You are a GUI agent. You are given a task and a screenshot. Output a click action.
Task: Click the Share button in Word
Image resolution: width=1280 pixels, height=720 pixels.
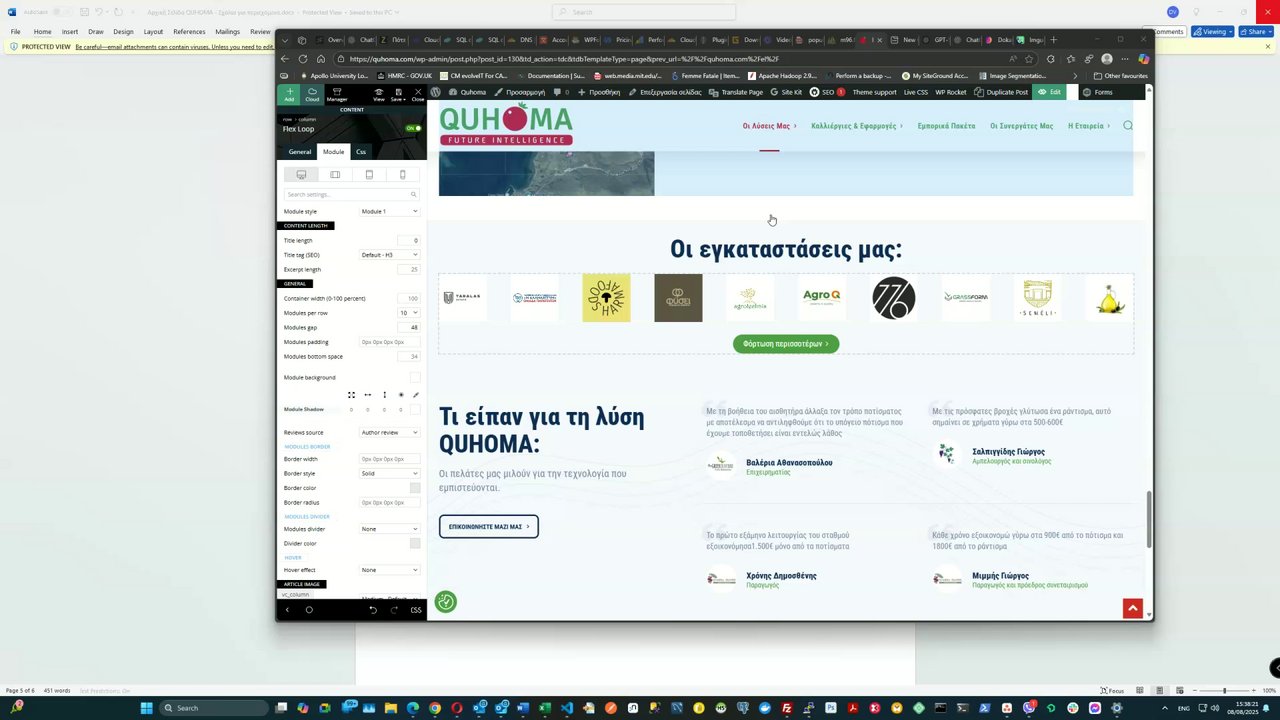(1255, 32)
